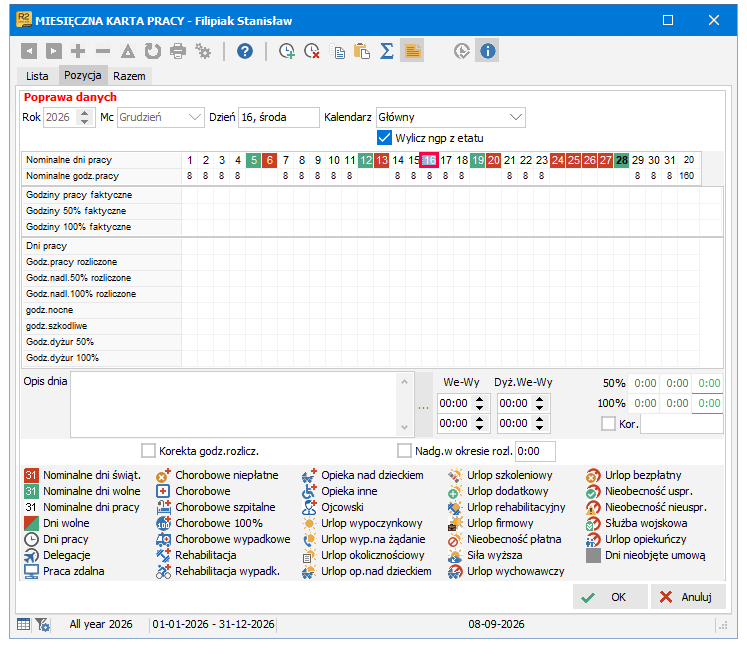Image resolution: width=747 pixels, height=657 pixels.
Task: Delete time entry clock-x icon
Action: [x=312, y=51]
